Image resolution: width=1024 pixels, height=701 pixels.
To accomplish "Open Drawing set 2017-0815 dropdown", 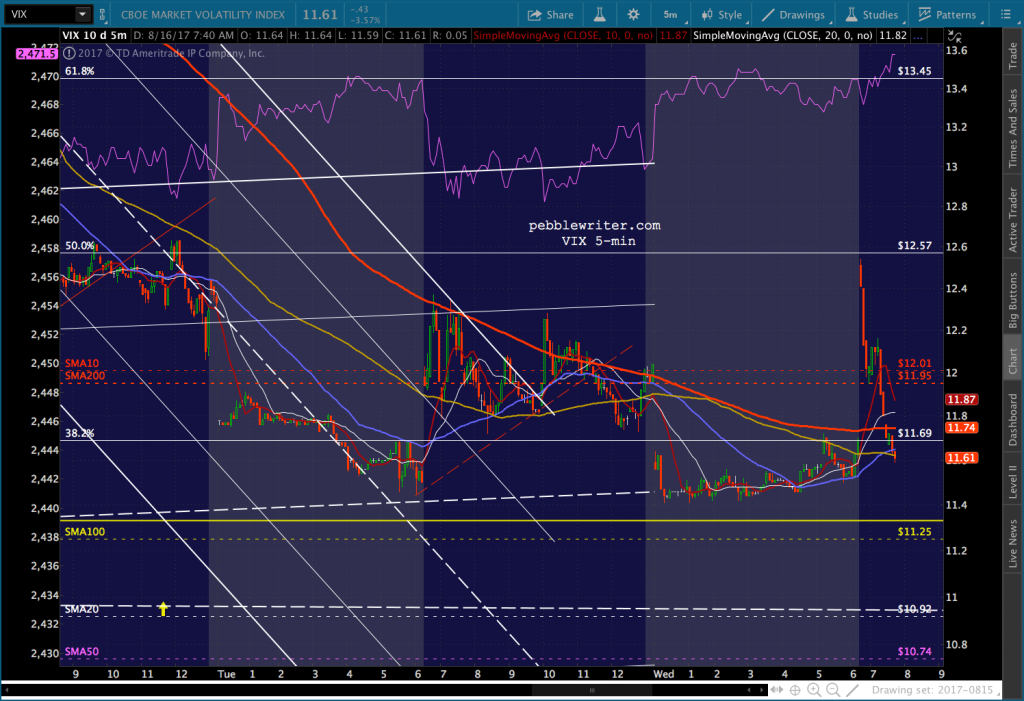I will [x=936, y=690].
